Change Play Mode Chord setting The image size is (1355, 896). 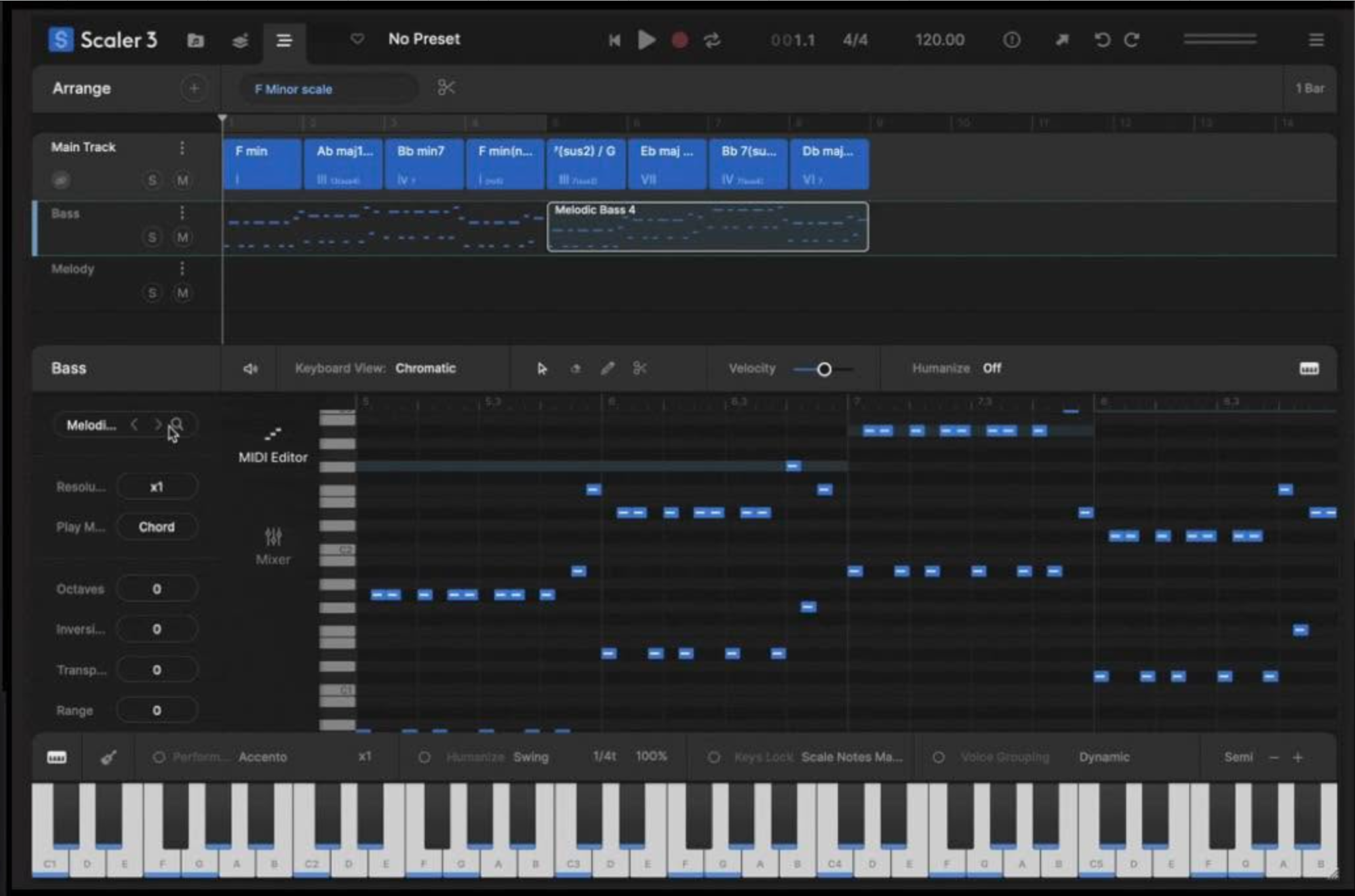tap(157, 527)
